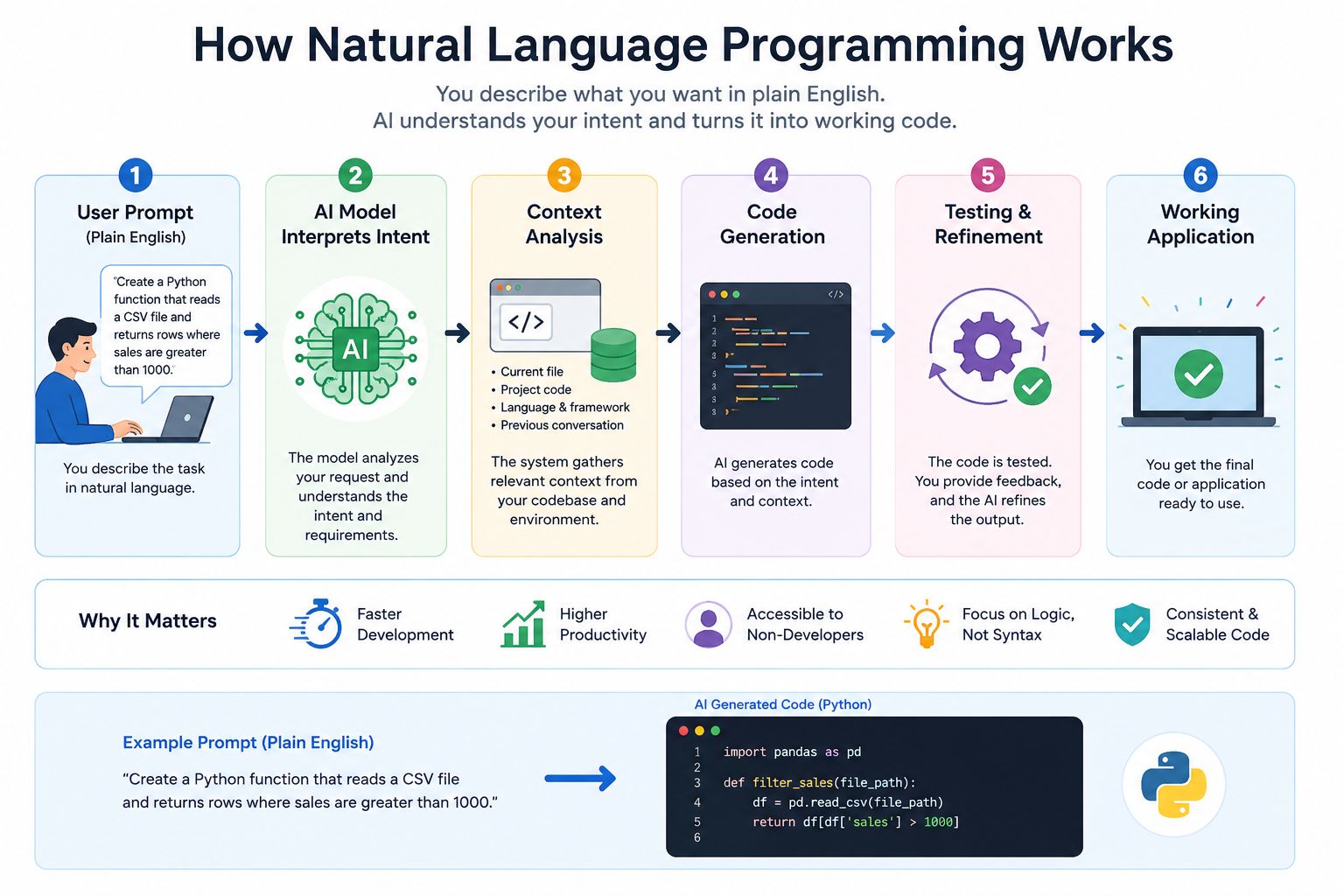Select the green rising bar chart icon

tap(523, 624)
